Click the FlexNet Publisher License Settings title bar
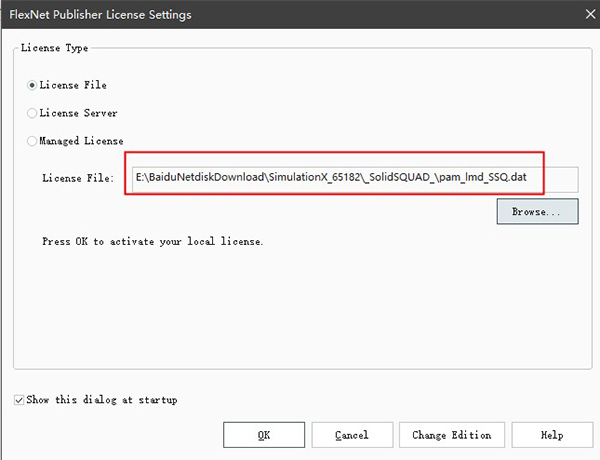This screenshot has height=460, width=600. point(250,15)
